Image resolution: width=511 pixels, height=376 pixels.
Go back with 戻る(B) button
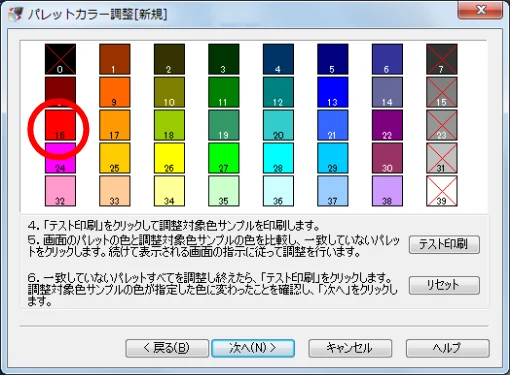167,348
